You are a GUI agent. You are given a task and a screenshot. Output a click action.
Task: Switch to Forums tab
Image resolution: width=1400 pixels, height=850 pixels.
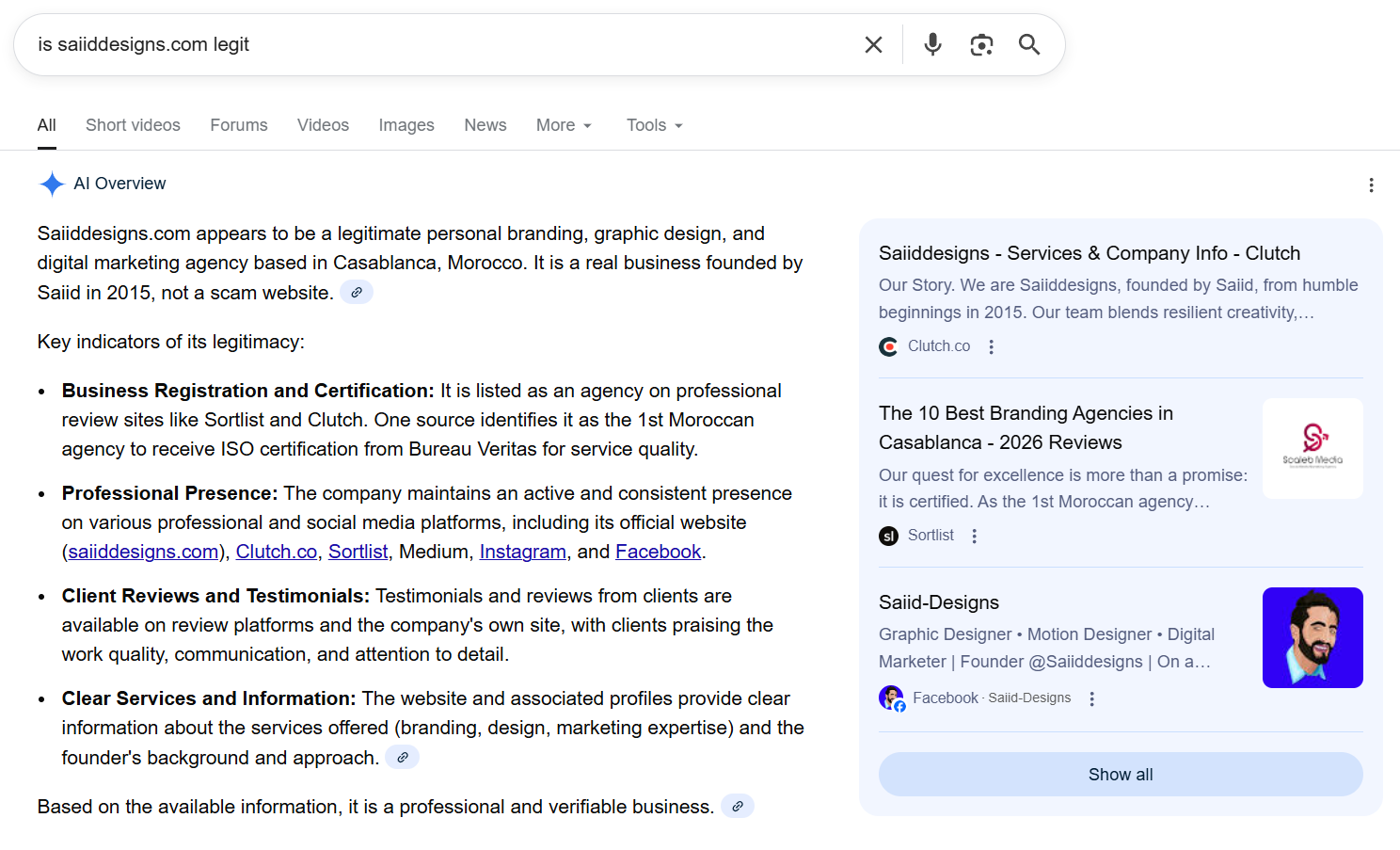(239, 125)
